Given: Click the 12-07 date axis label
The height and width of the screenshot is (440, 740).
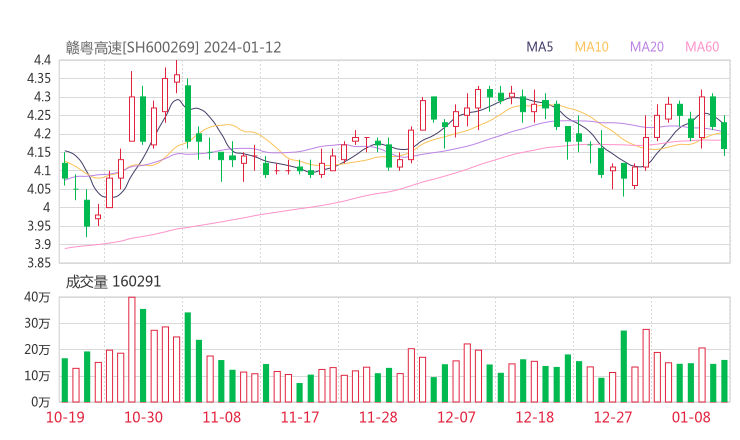Looking at the screenshot, I should 456,417.
